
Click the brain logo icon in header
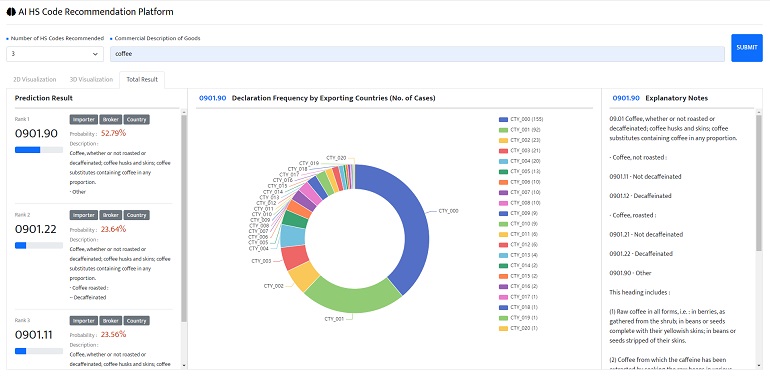[11, 12]
